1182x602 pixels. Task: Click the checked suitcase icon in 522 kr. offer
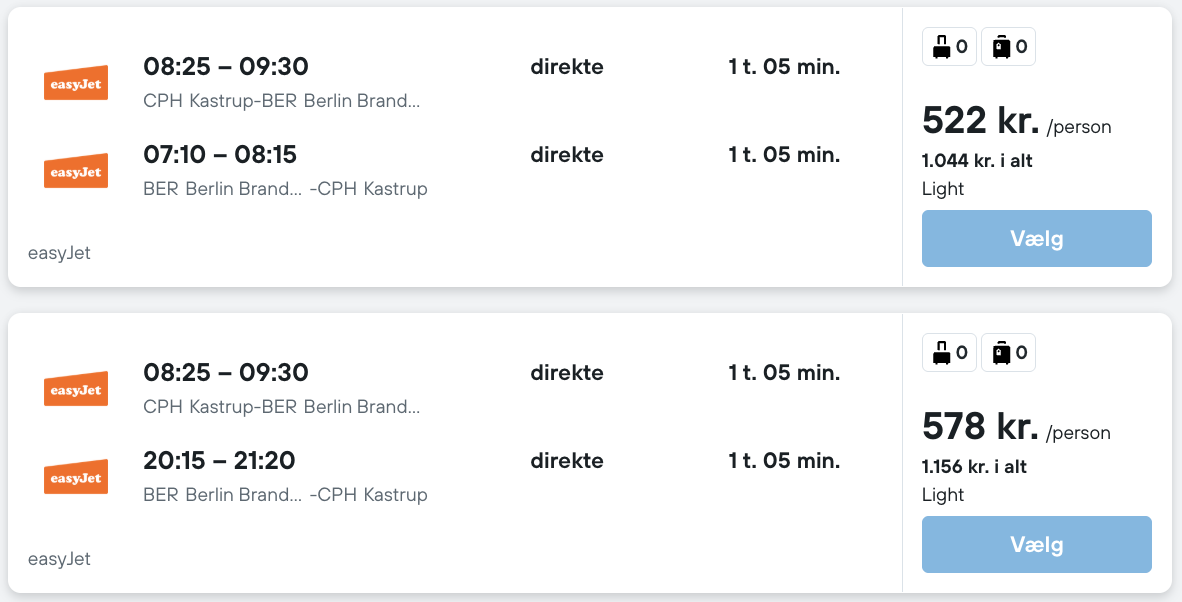(x=1001, y=47)
